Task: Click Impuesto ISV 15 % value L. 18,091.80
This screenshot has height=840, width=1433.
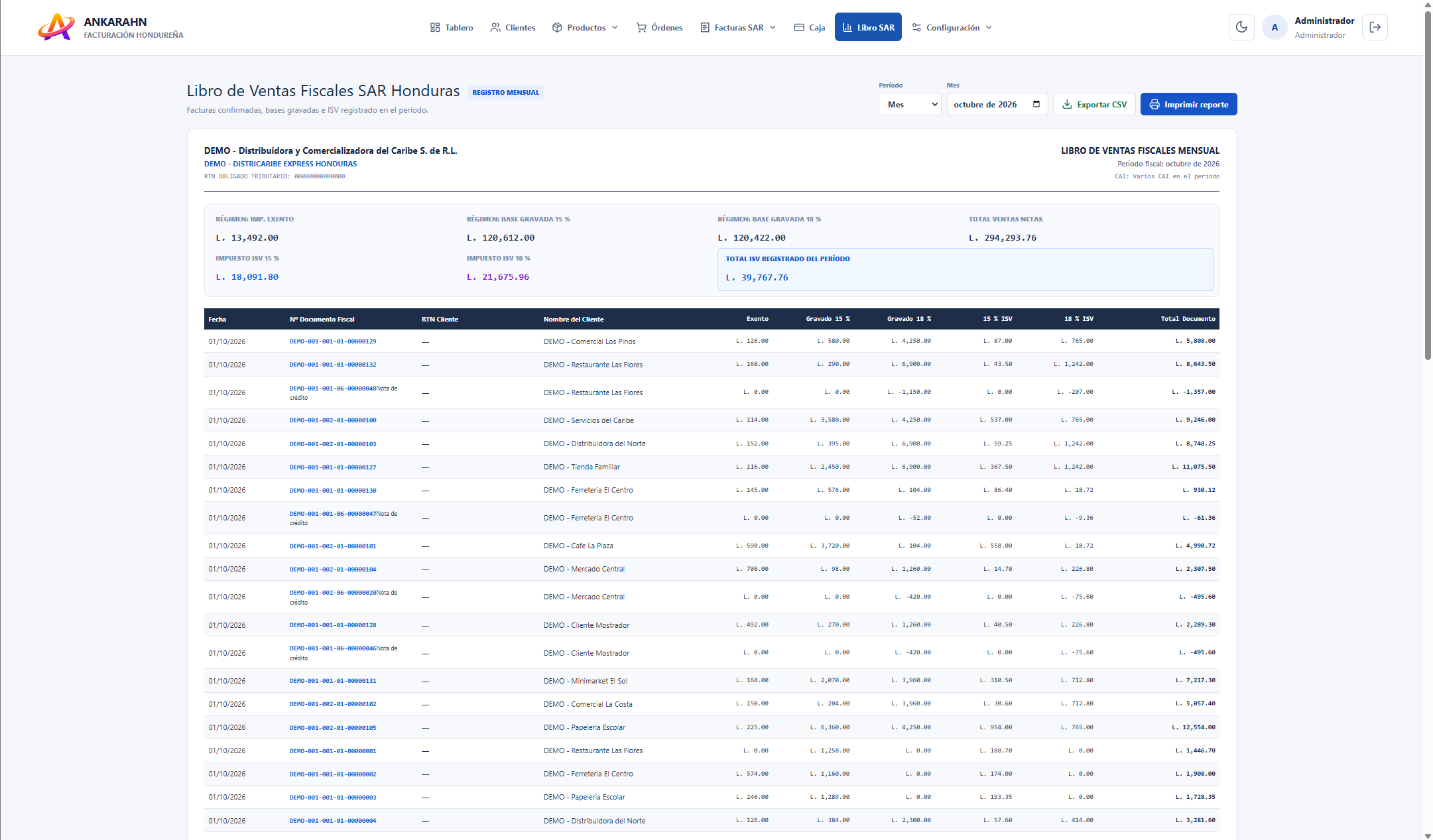Action: (247, 276)
